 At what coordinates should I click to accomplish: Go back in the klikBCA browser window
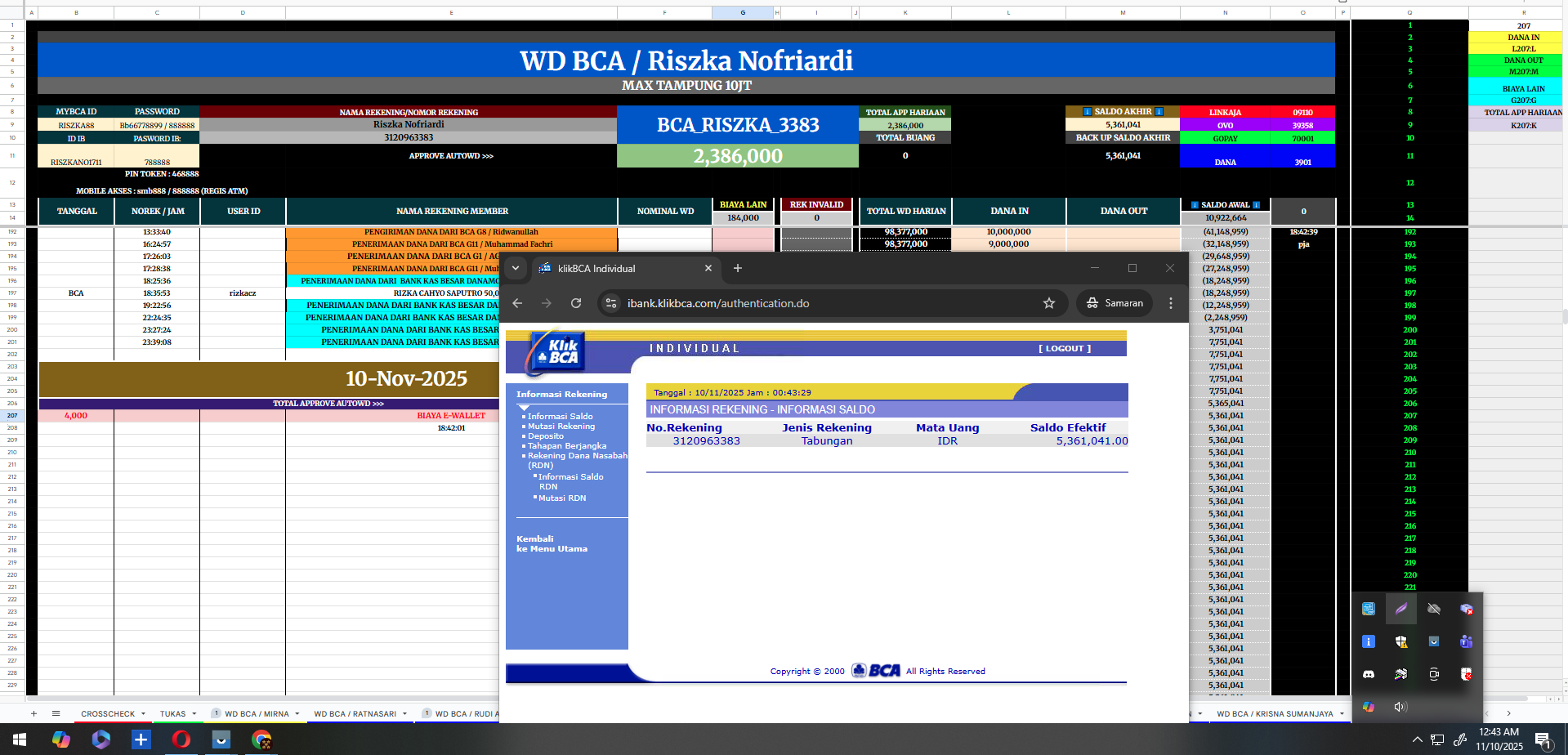pos(517,303)
